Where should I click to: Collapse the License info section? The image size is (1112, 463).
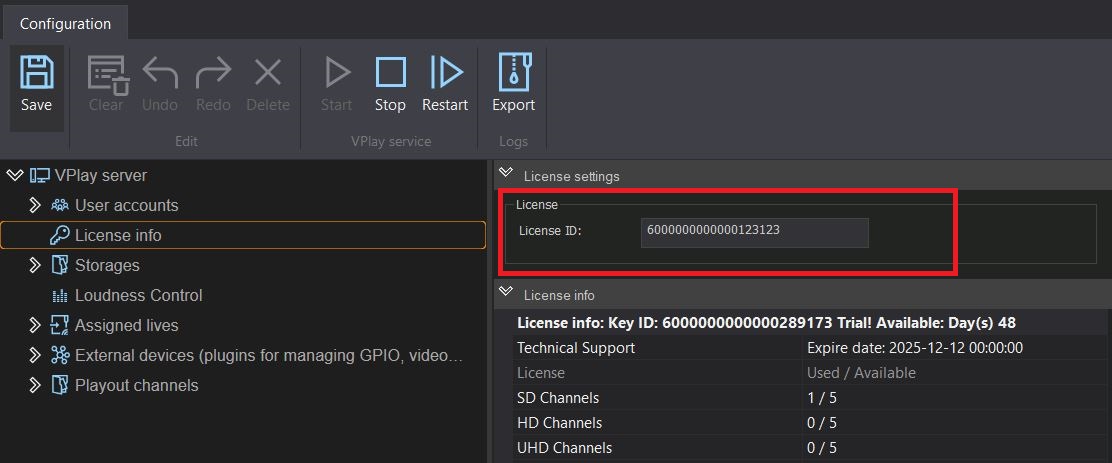pyautogui.click(x=506, y=291)
